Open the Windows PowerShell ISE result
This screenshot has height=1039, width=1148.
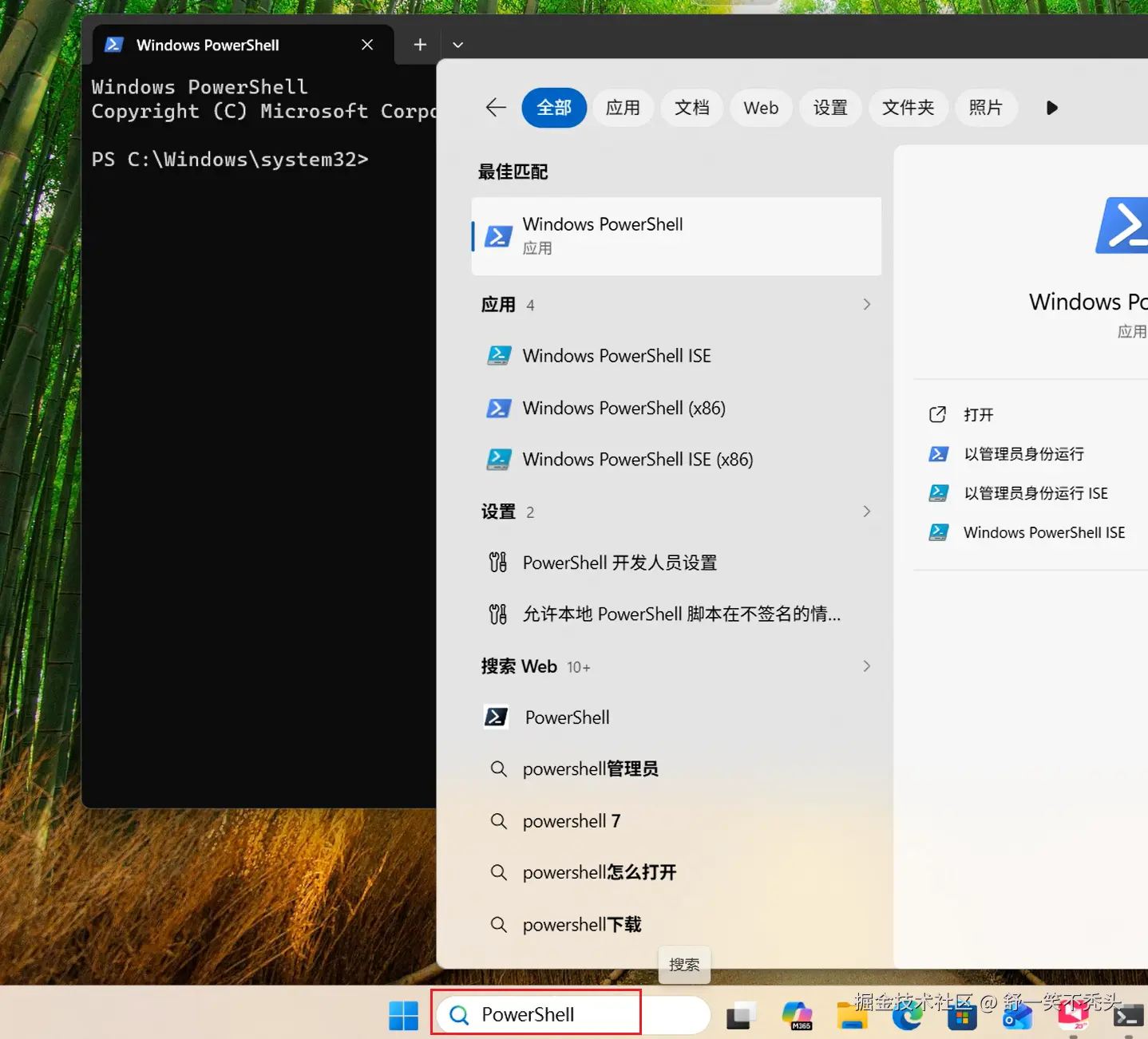coord(676,356)
